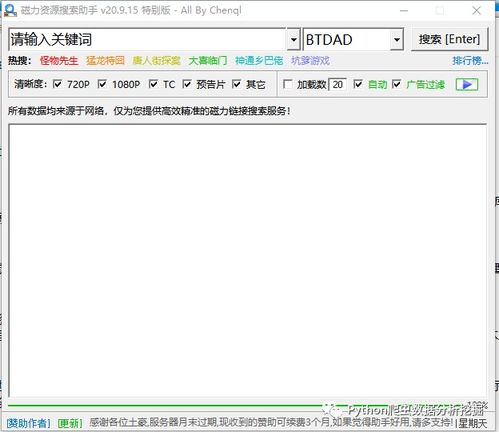Toggle the 预告片 checkbox
Image resolution: width=499 pixels, height=432 pixels.
pos(187,84)
